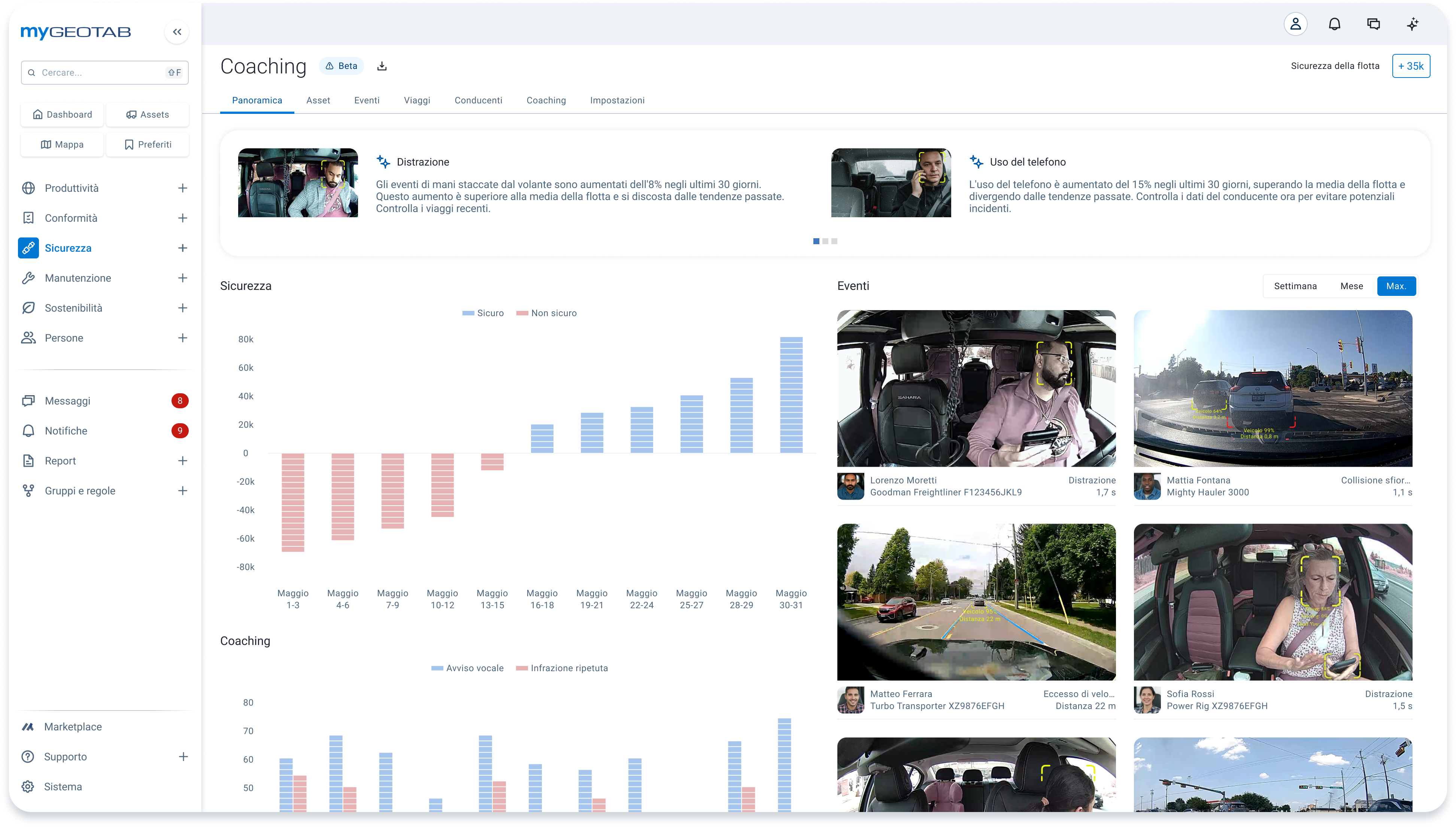The width and height of the screenshot is (1456, 827).
Task: Click the Sicurezza seatbelt icon
Action: pos(28,248)
